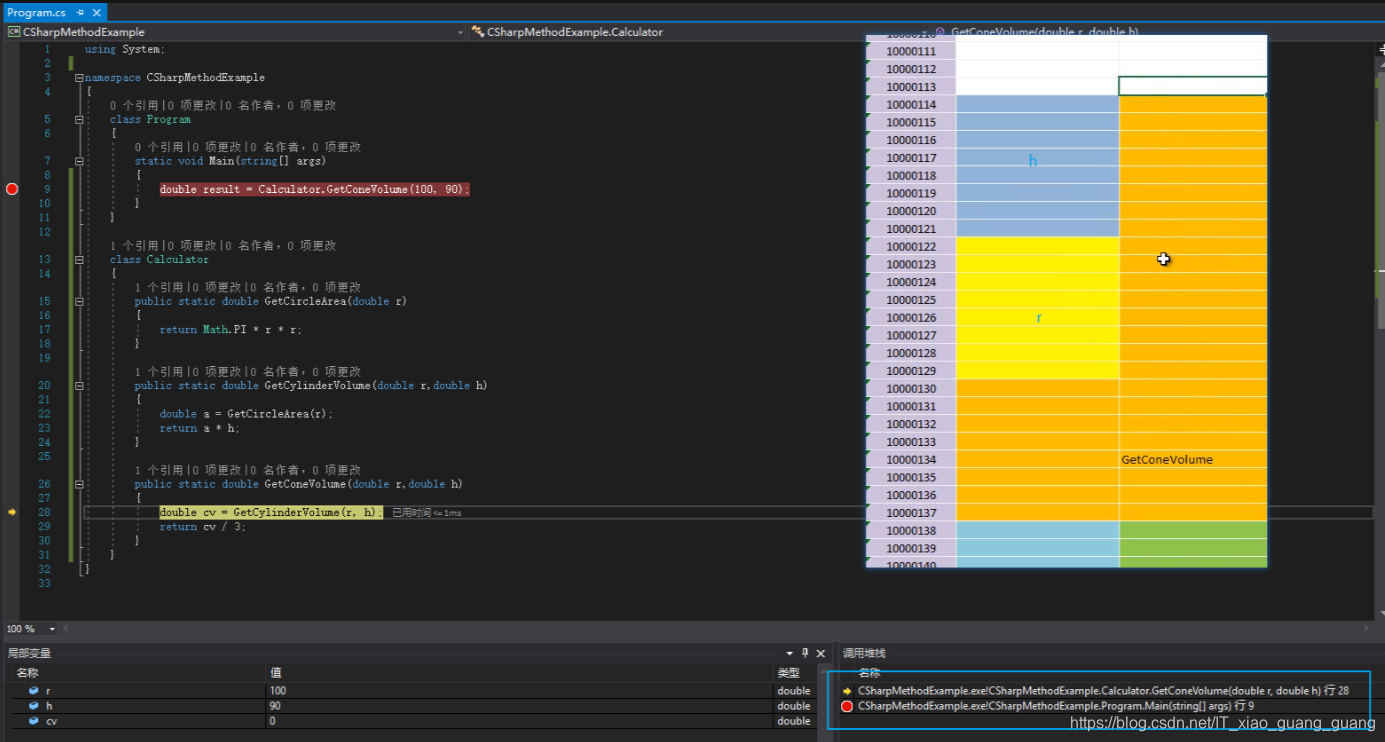Screen dimensions: 1385x742
Task: Collapse the GetCircleArea method block
Action: [79, 301]
